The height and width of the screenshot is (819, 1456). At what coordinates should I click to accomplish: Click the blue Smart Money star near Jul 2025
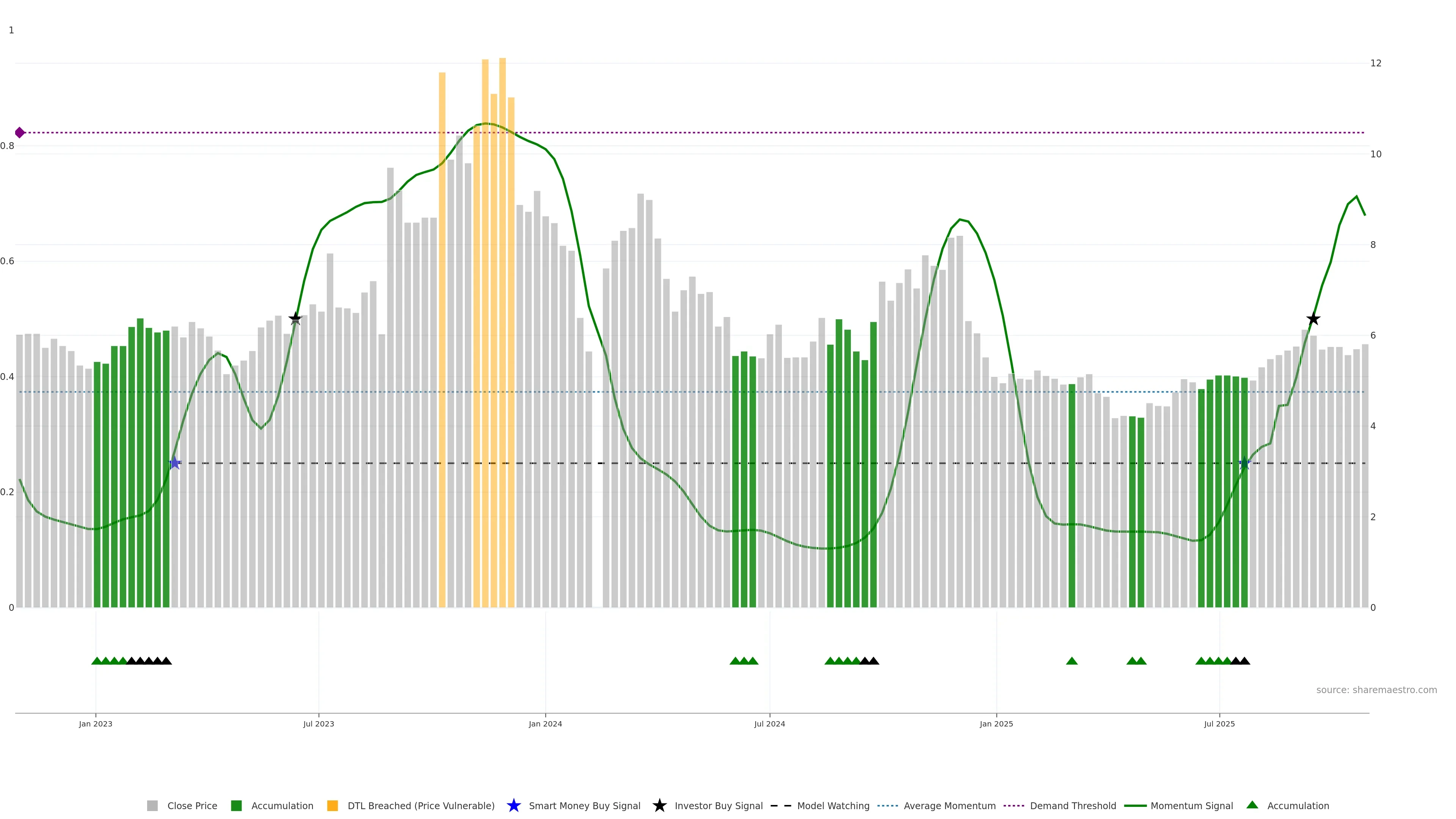[1244, 463]
